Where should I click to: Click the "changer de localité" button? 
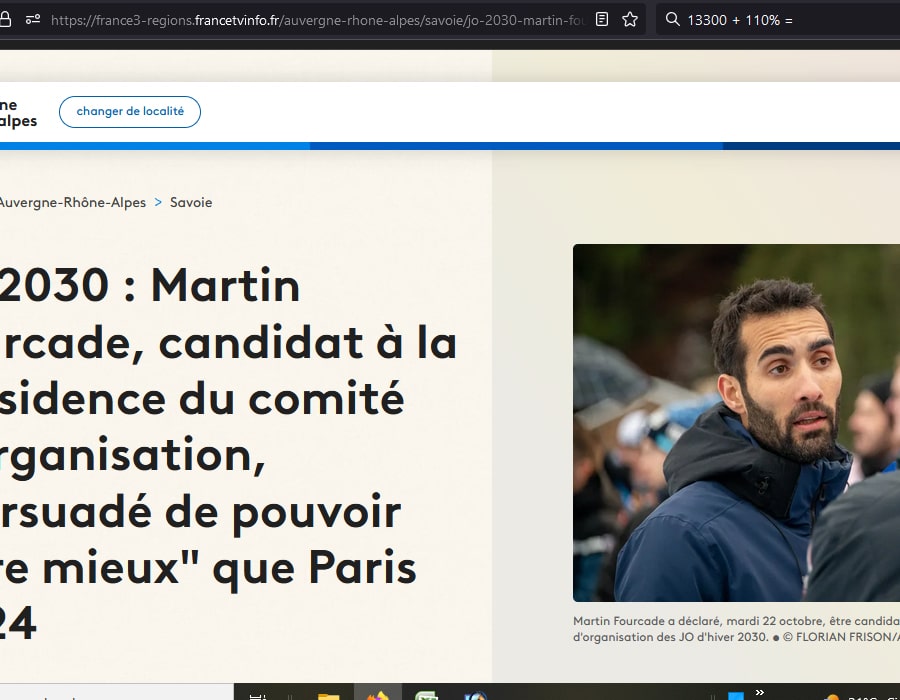[x=129, y=112]
